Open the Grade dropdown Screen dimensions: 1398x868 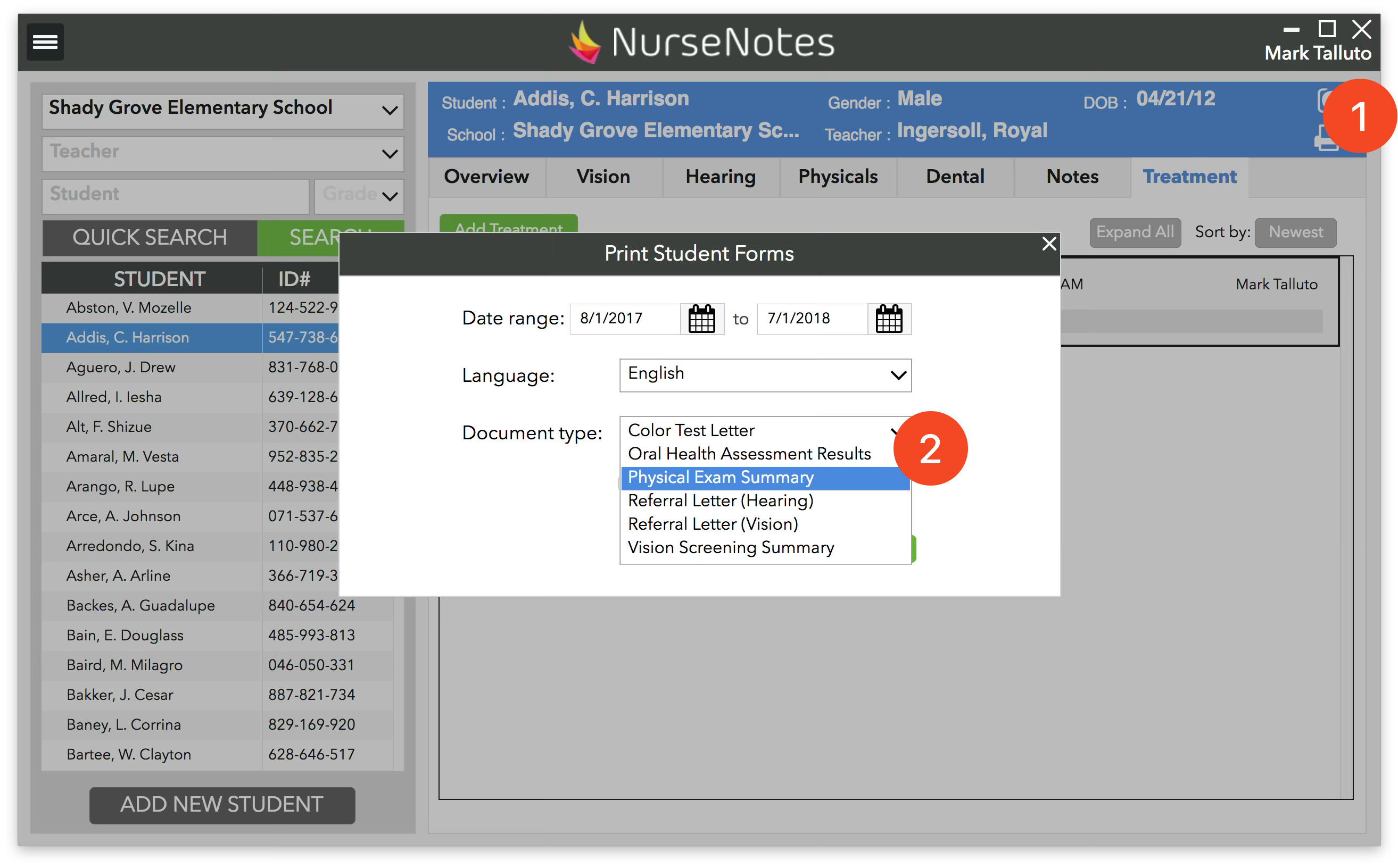359,195
